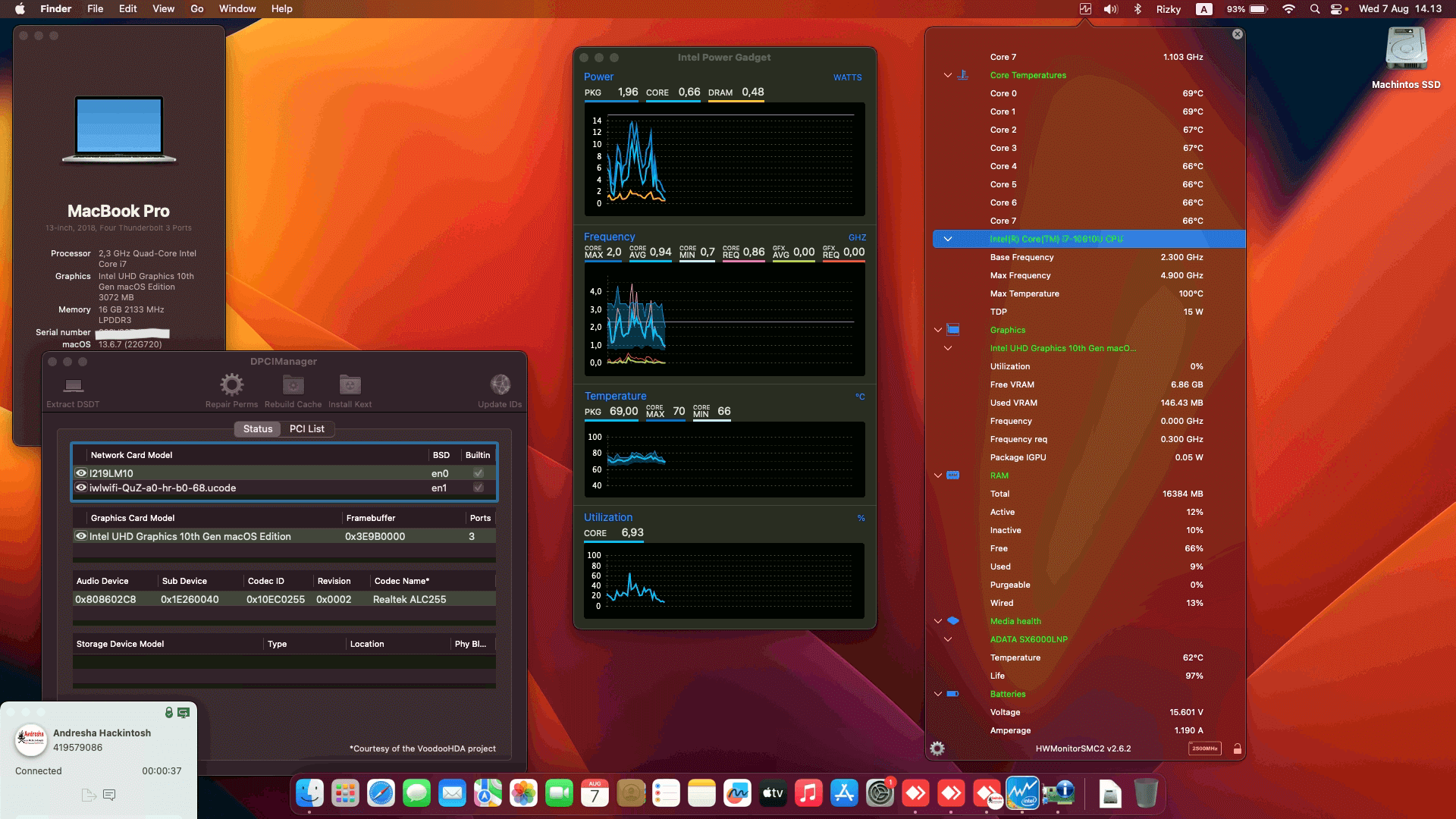The image size is (1456, 819).
Task: Open Messages from the Dock
Action: pos(416,793)
